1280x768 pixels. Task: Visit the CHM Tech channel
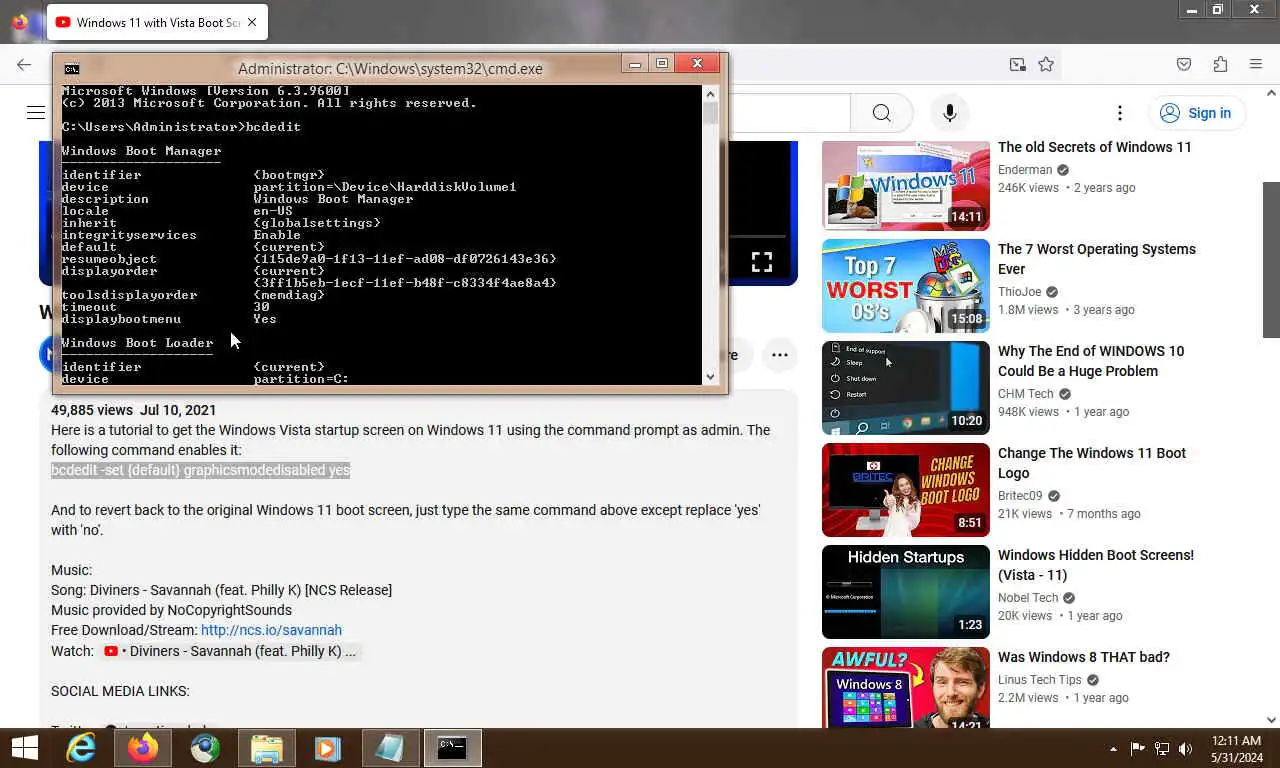(x=1025, y=394)
